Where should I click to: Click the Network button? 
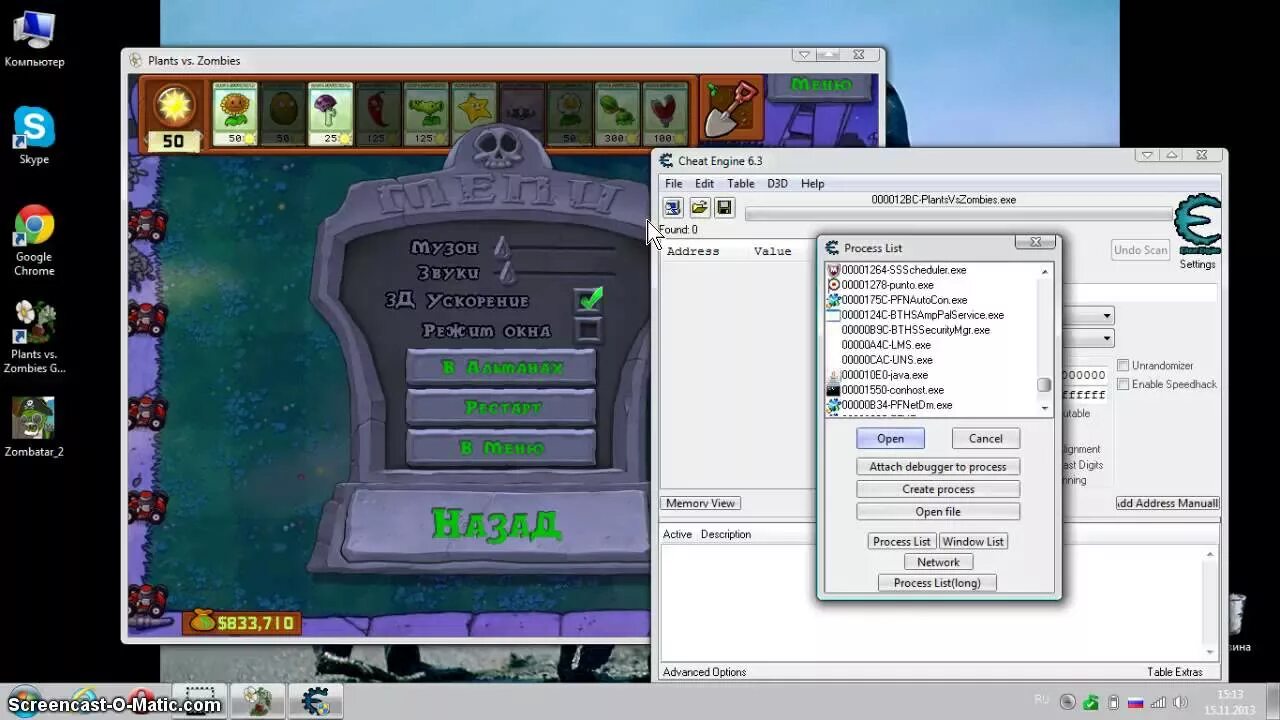[938, 562]
